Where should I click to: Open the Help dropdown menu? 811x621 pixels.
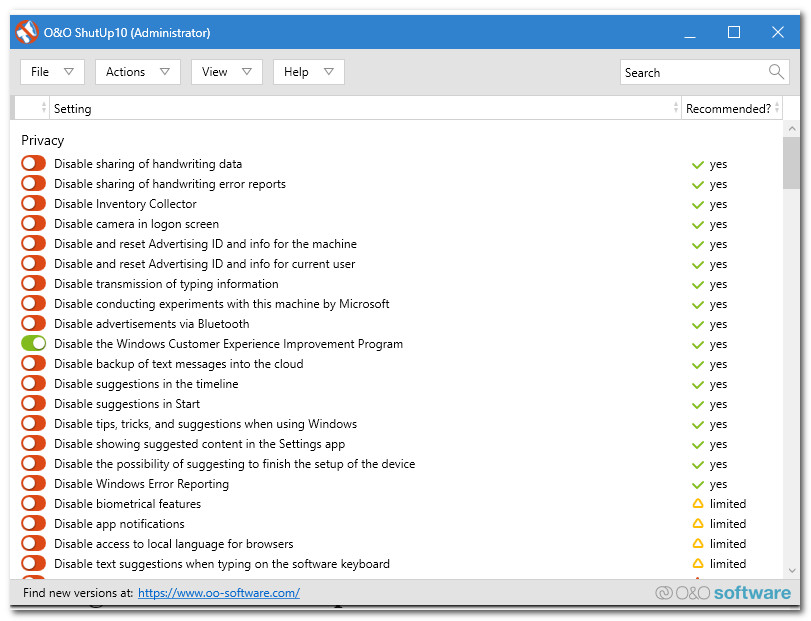coord(309,72)
